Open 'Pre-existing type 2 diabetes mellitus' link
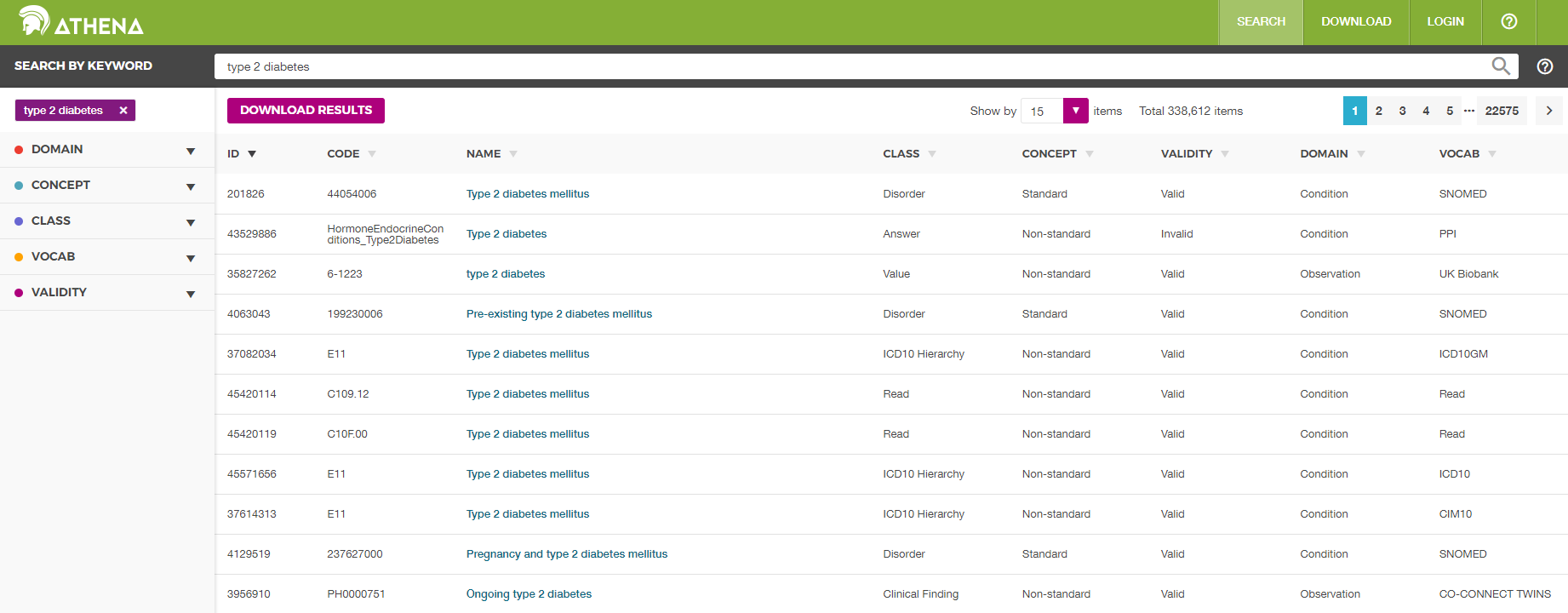The width and height of the screenshot is (1568, 613). (x=558, y=314)
